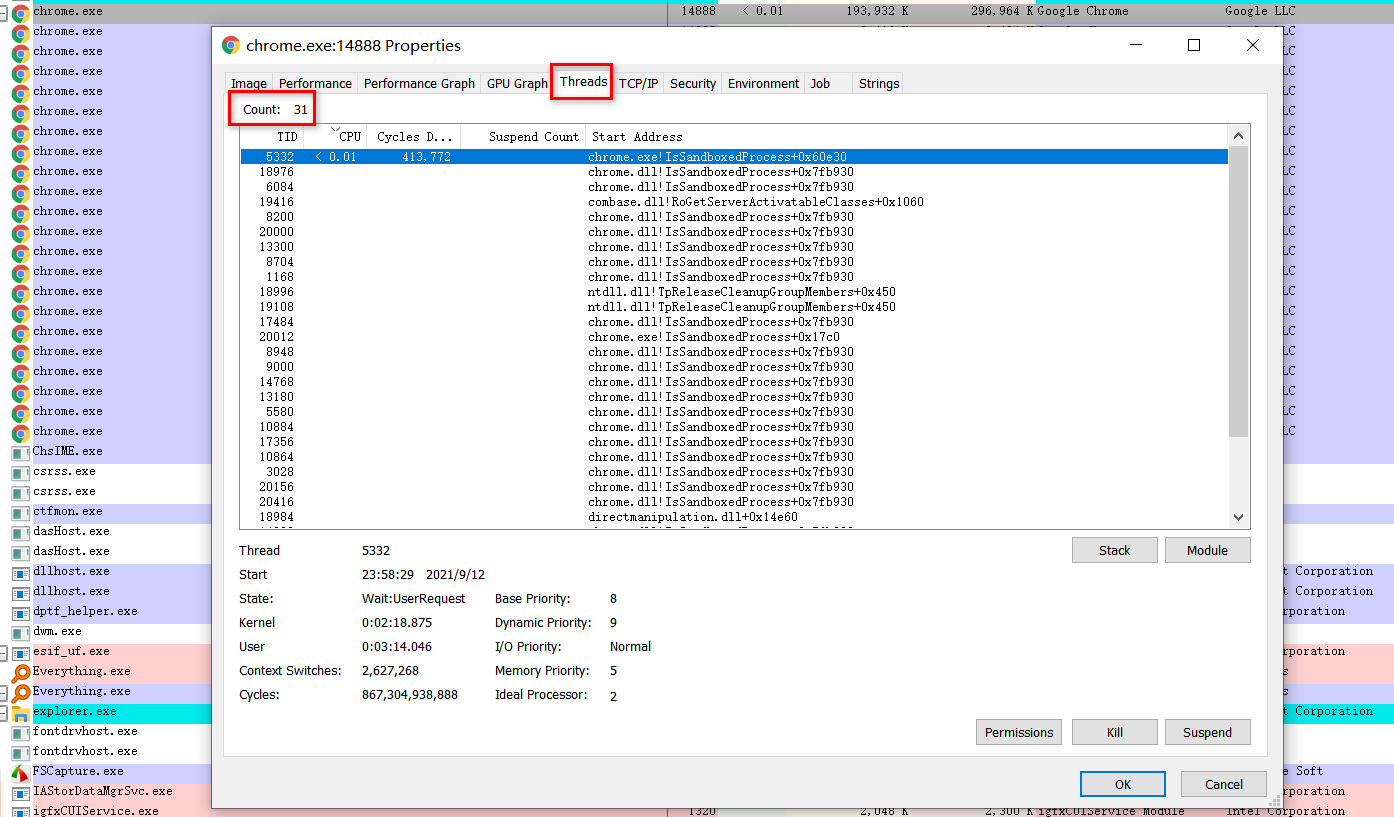Collapse the esif_uf.exe process tree

coord(4,652)
